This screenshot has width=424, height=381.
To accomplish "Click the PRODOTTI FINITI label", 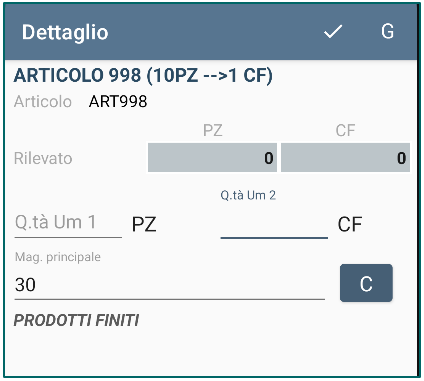I will (76, 320).
